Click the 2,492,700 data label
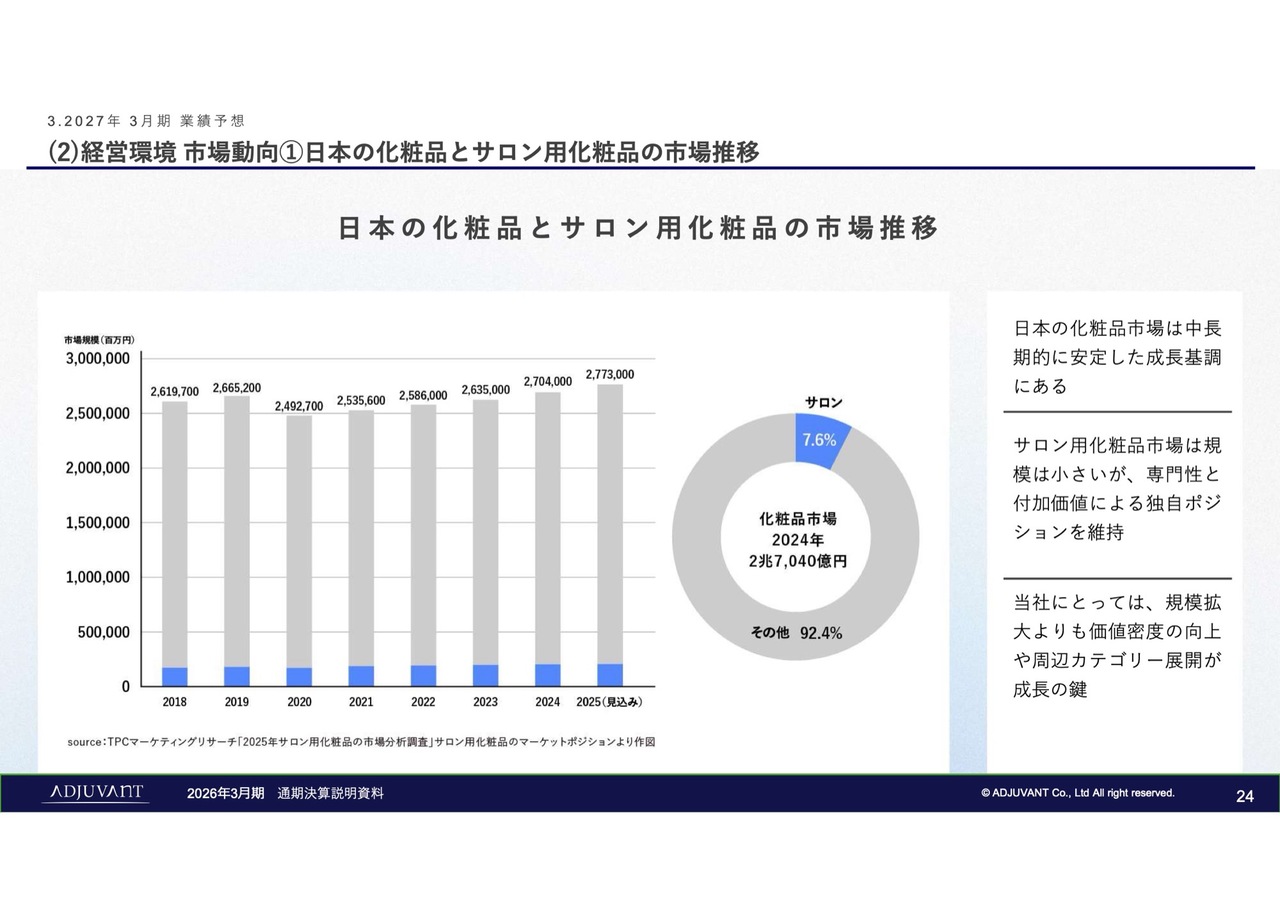The image size is (1280, 905). coord(299,406)
